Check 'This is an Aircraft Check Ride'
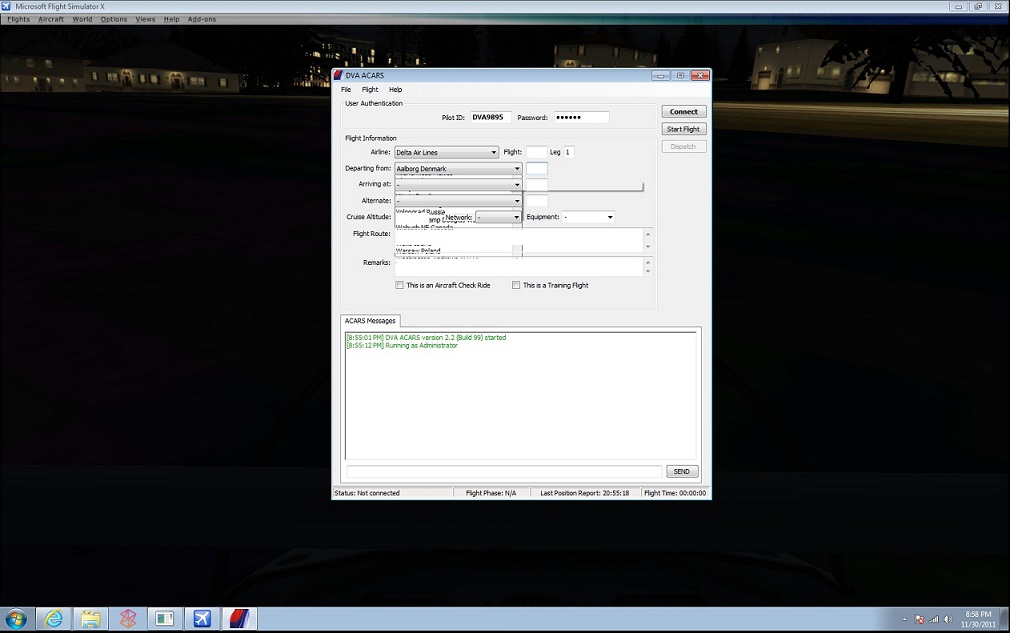The width and height of the screenshot is (1010, 633). pos(399,285)
